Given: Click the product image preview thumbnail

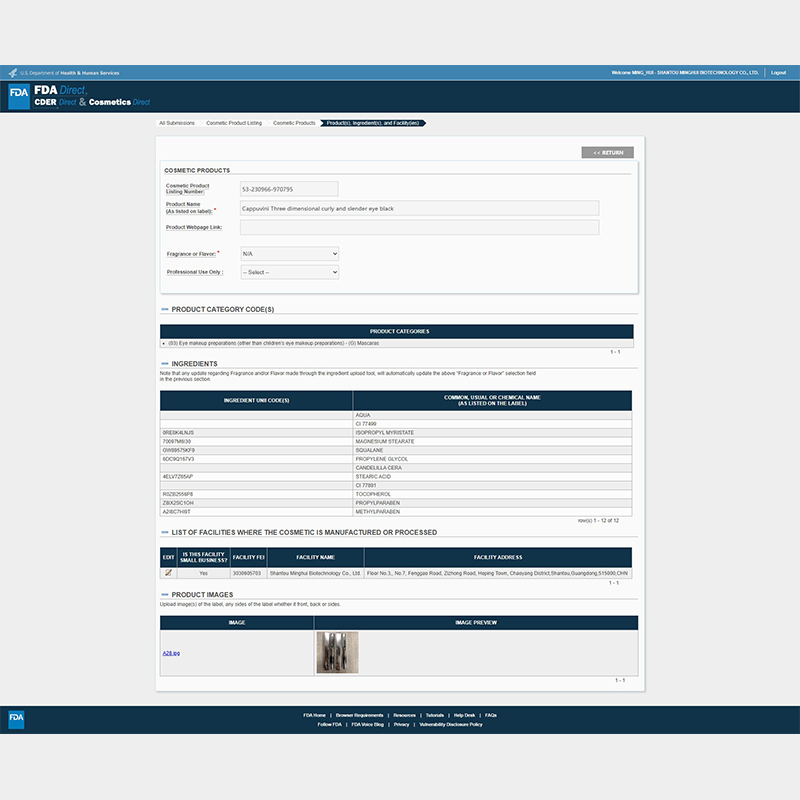Looking at the screenshot, I should pos(337,652).
